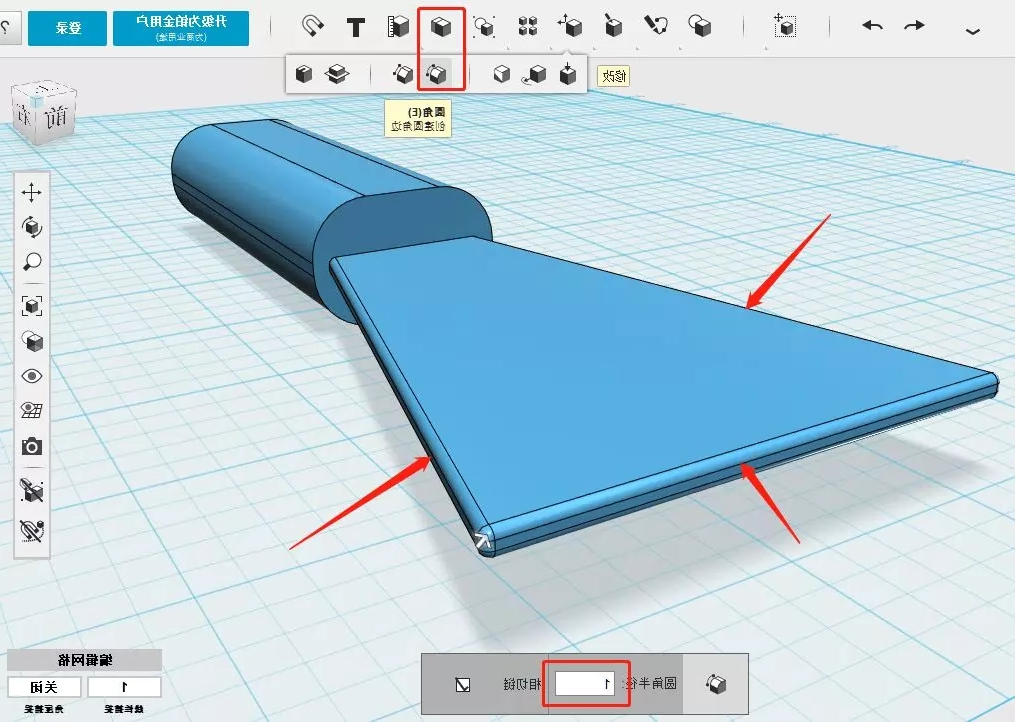Open the help question mark
This screenshot has height=722, width=1015.
tap(6, 28)
